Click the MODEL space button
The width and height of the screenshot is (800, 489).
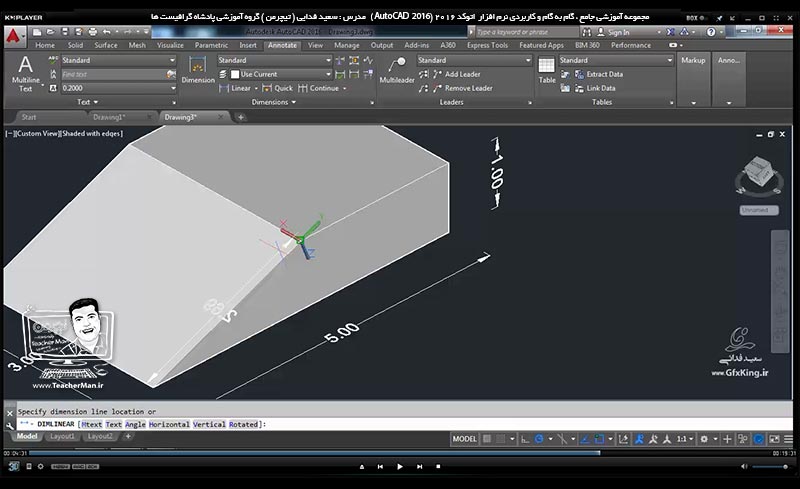464,439
